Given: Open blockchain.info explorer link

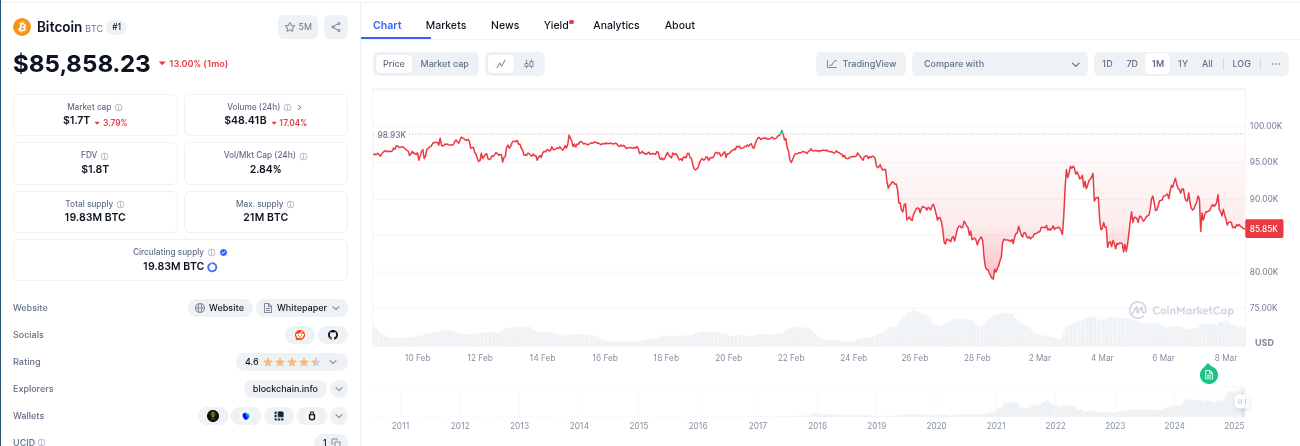Looking at the screenshot, I should click(285, 389).
